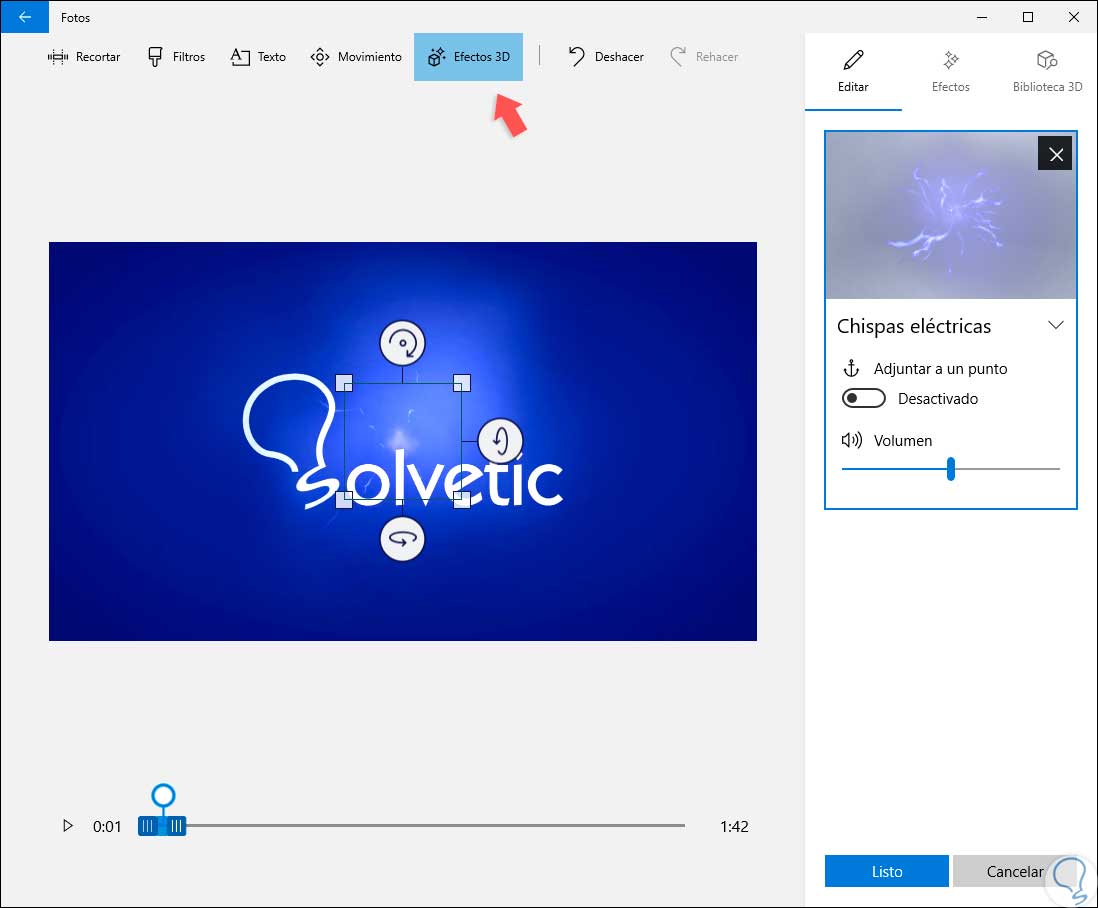Switch to the Efectos tab
This screenshot has width=1098, height=908.
[x=950, y=71]
